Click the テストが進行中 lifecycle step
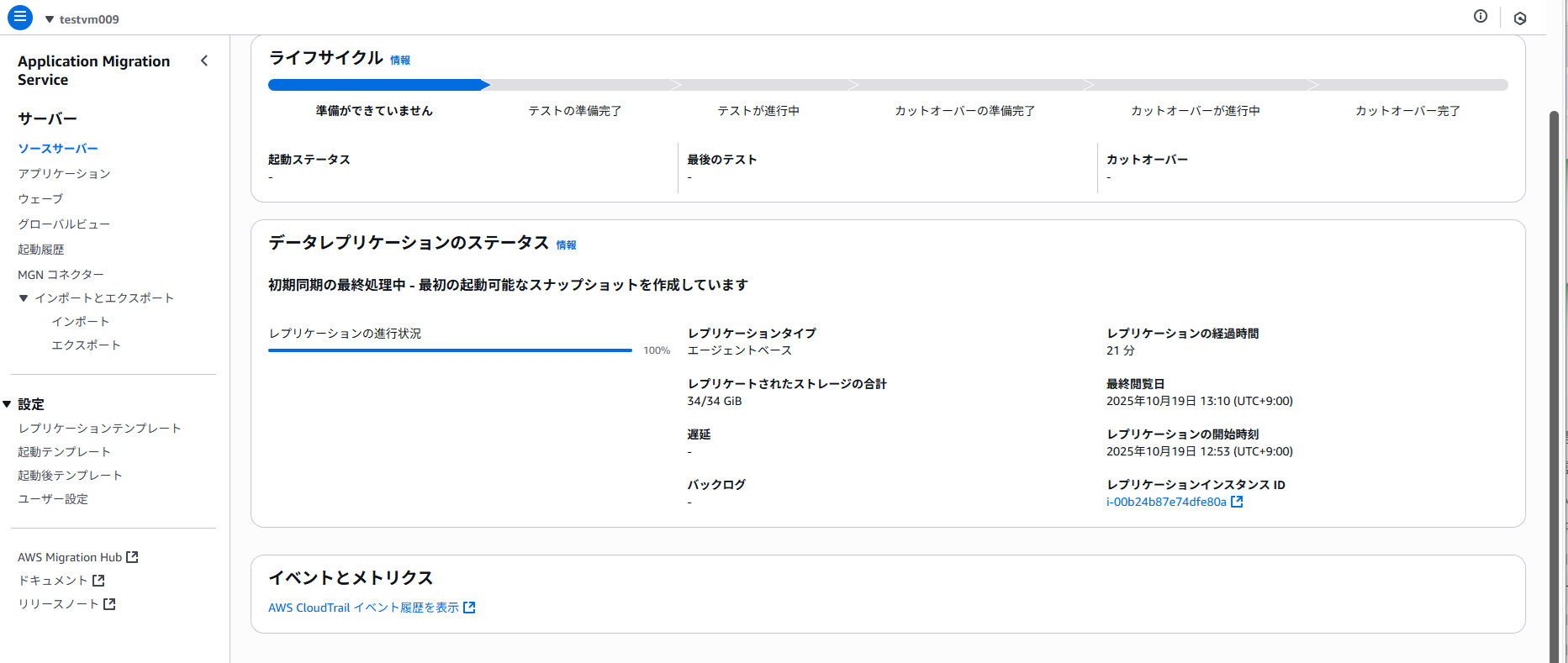 pyautogui.click(x=758, y=111)
